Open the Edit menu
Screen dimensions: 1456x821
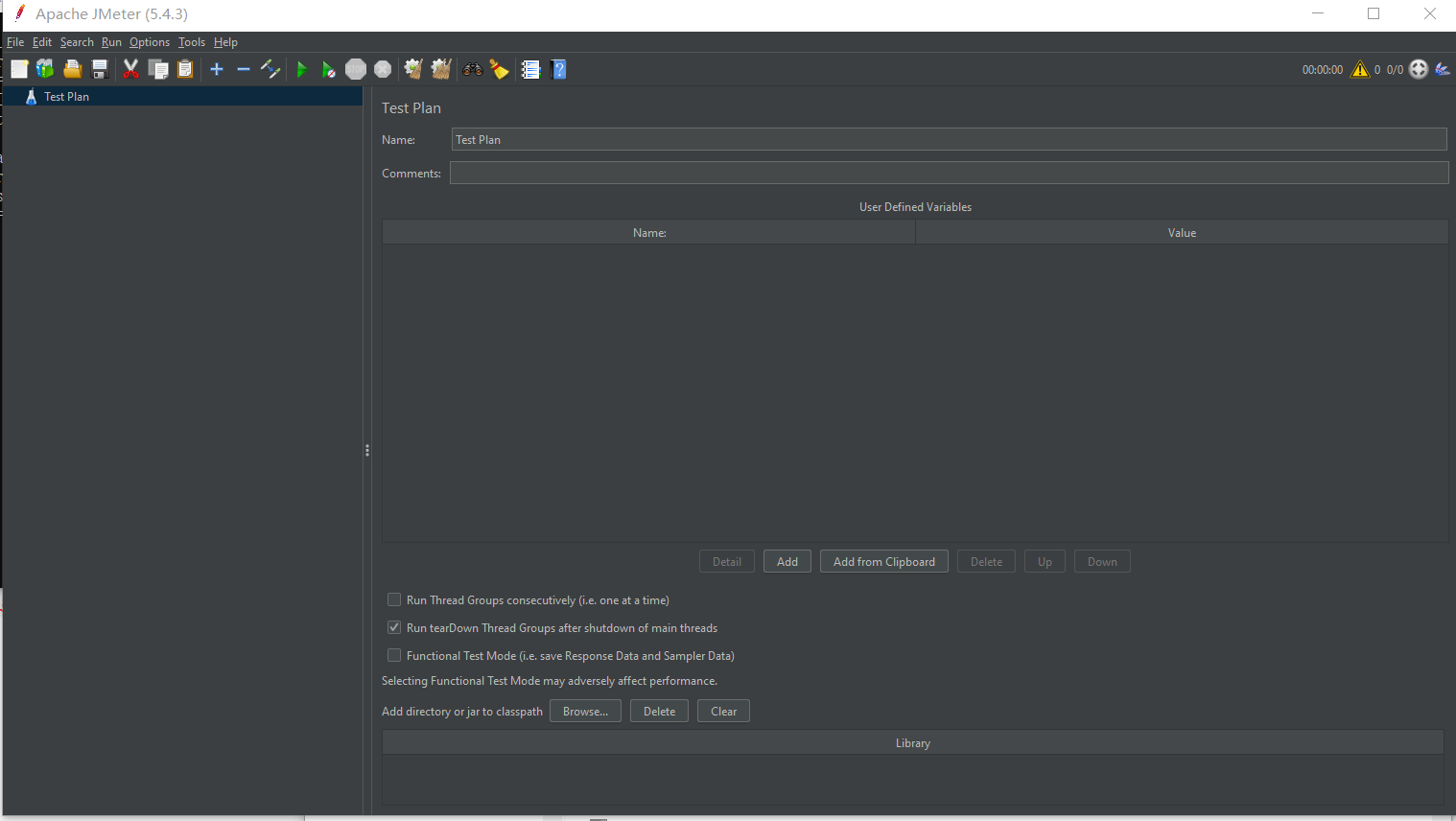point(42,42)
